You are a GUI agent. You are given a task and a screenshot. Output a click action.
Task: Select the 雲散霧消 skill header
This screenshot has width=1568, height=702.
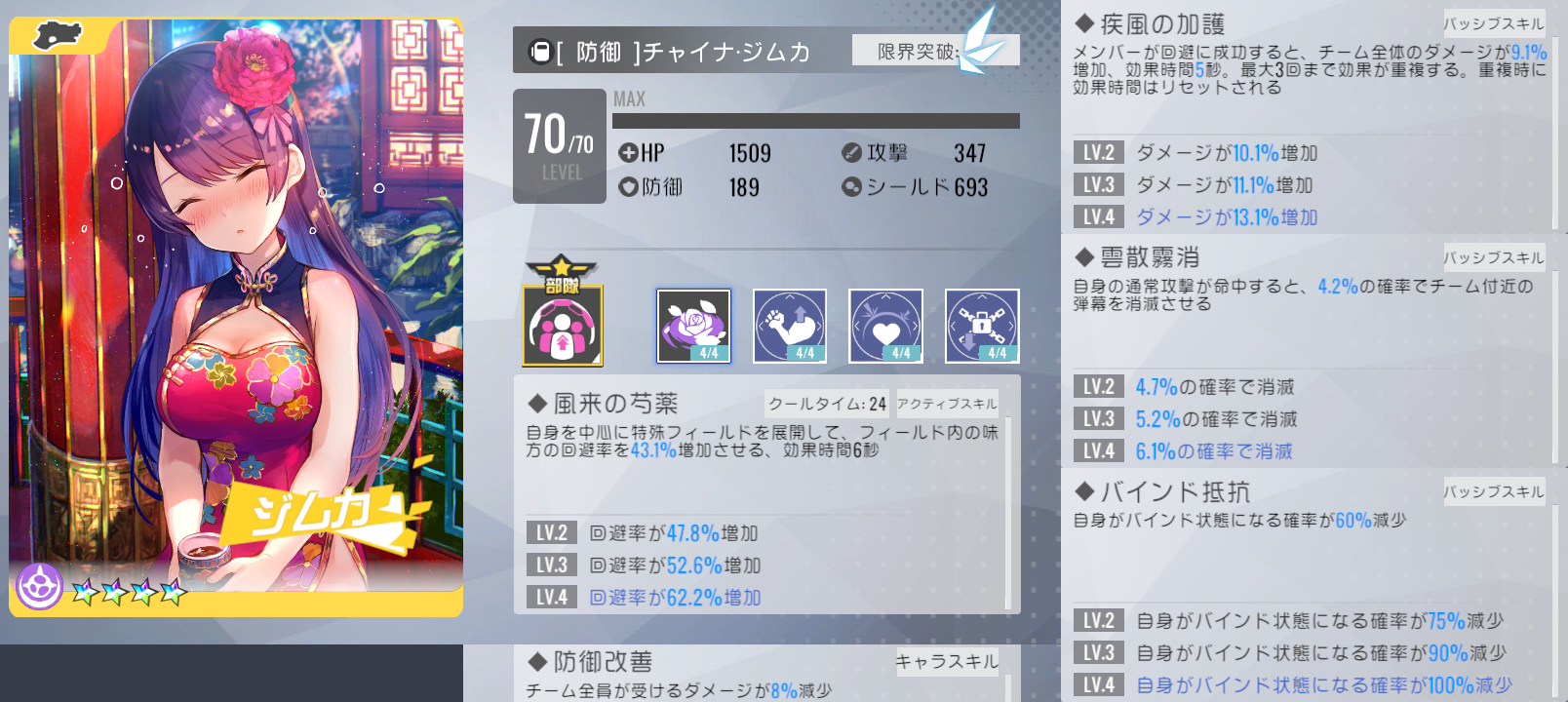pyautogui.click(x=1136, y=257)
